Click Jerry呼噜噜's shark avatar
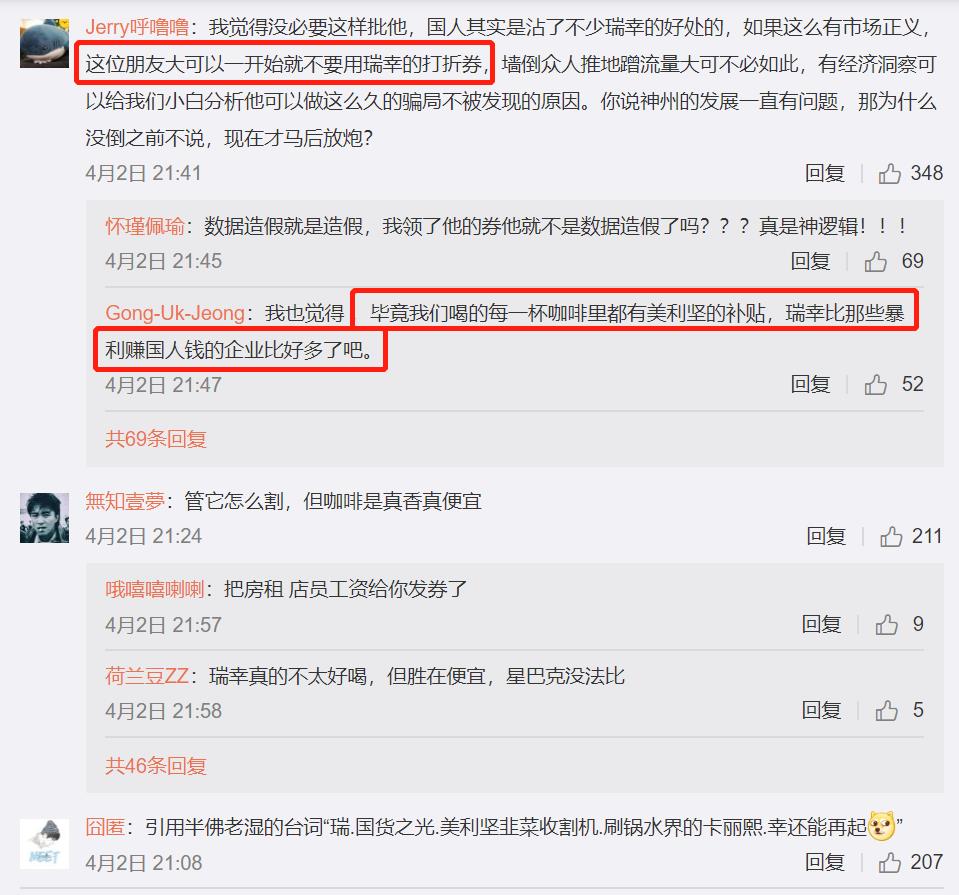 [x=45, y=43]
